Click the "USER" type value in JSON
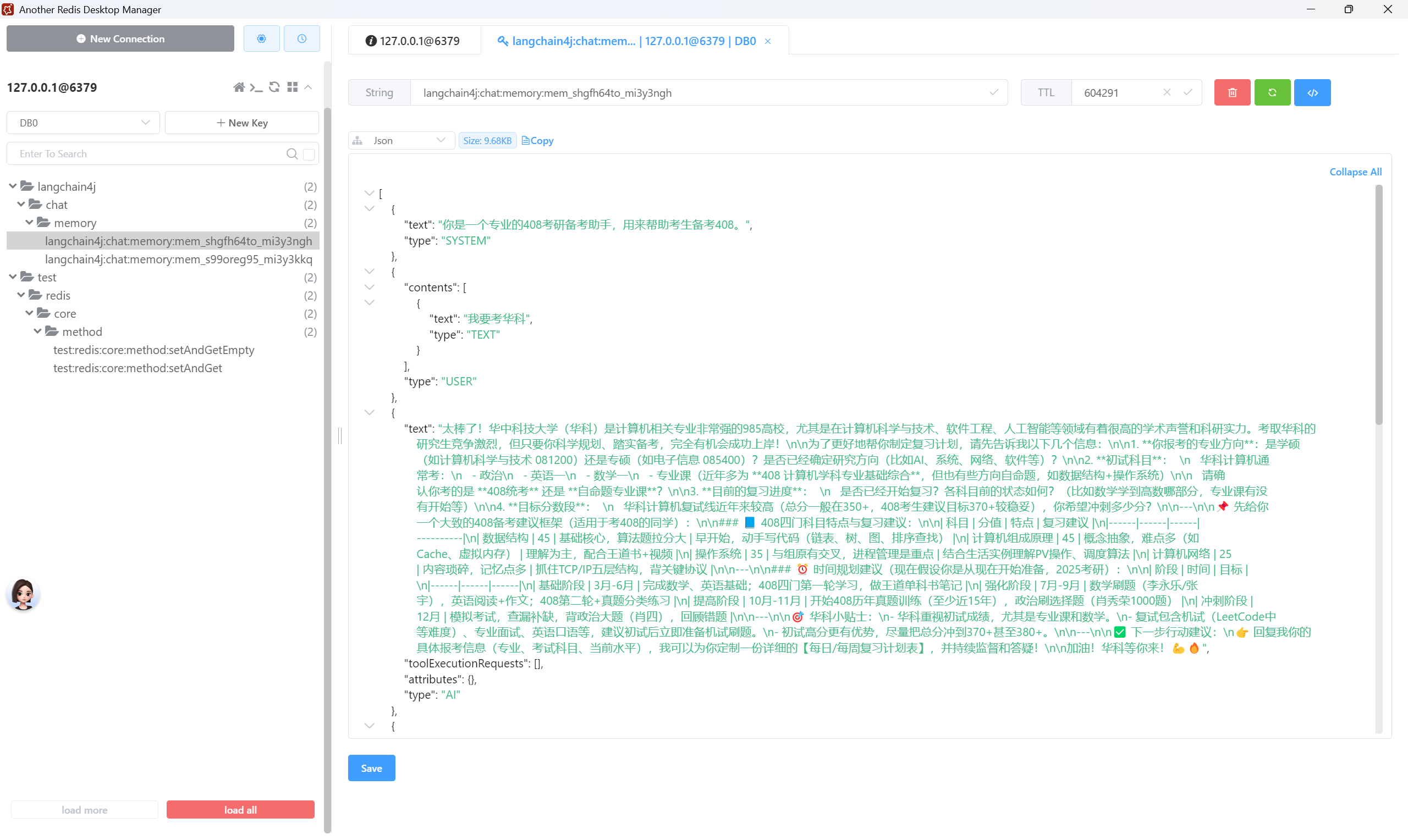The width and height of the screenshot is (1408, 840). (459, 382)
